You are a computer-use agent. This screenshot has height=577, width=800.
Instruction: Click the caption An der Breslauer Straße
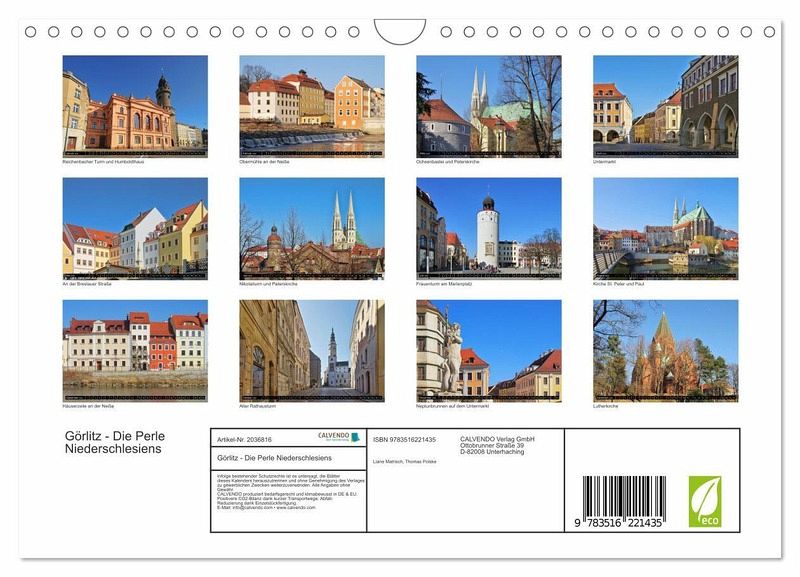87,284
